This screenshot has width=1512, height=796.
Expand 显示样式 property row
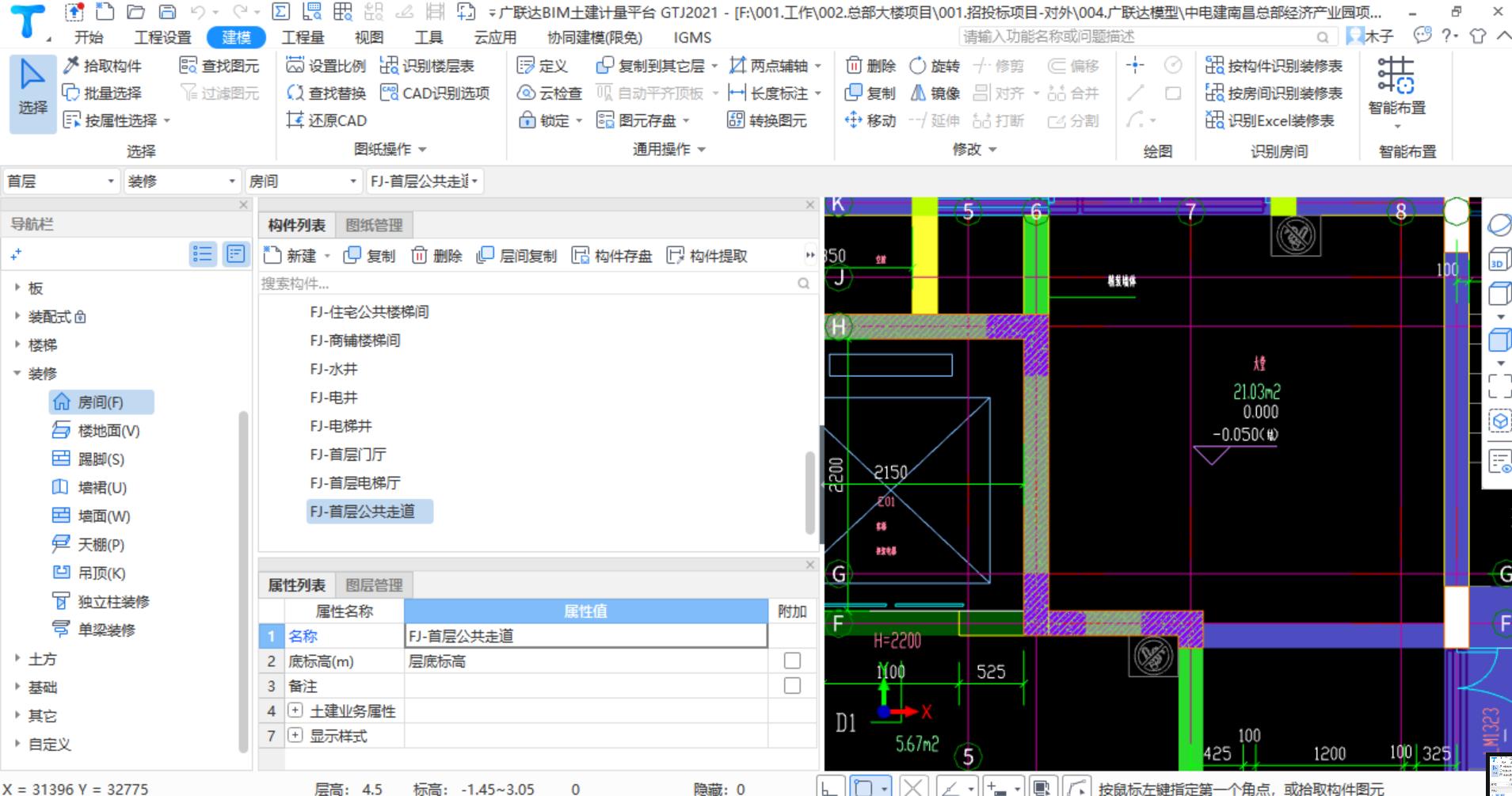click(295, 736)
